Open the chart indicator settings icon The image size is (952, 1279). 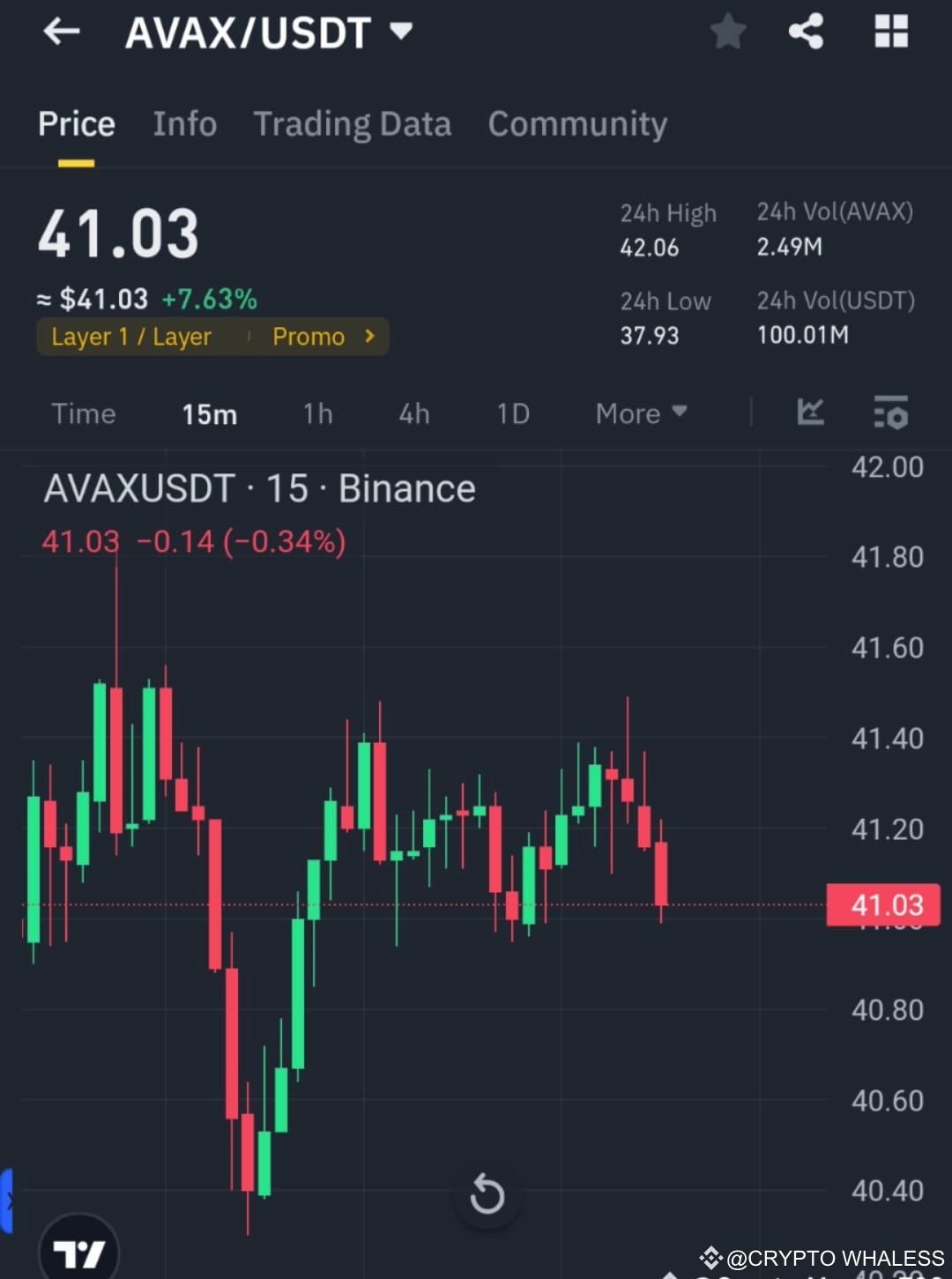coord(890,413)
